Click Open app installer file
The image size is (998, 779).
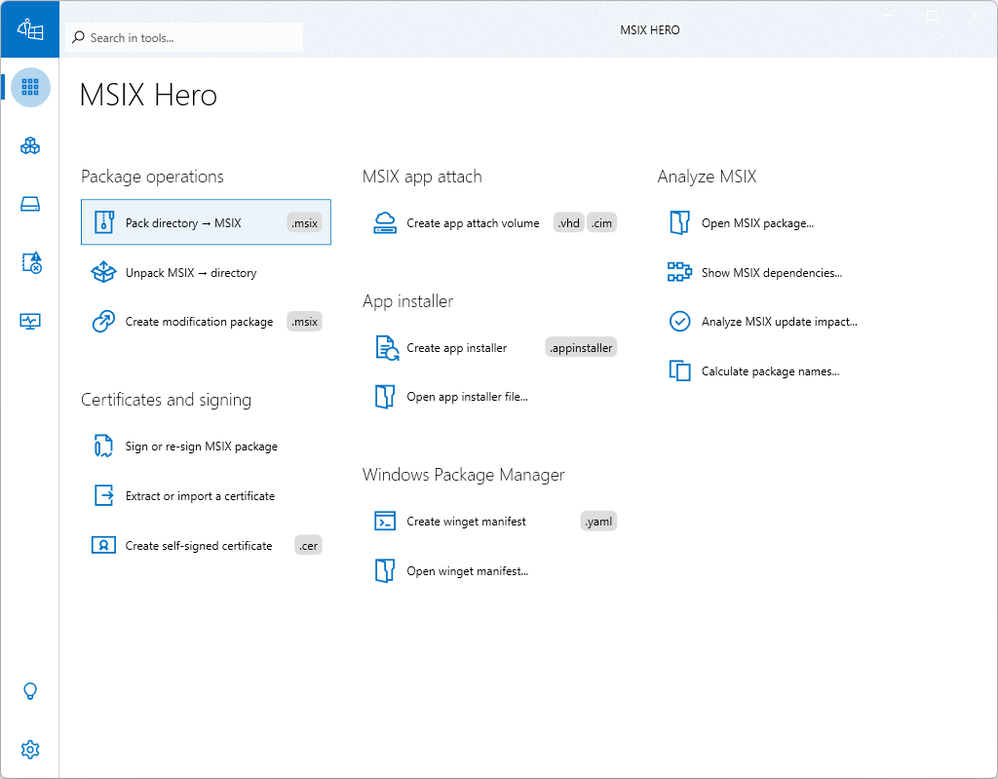coord(466,397)
